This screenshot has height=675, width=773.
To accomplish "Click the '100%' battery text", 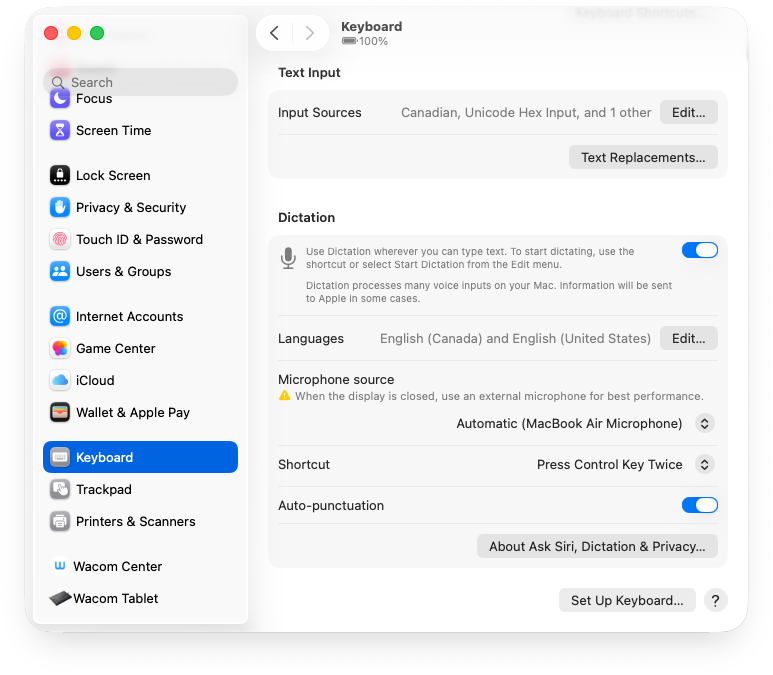I will (x=373, y=41).
